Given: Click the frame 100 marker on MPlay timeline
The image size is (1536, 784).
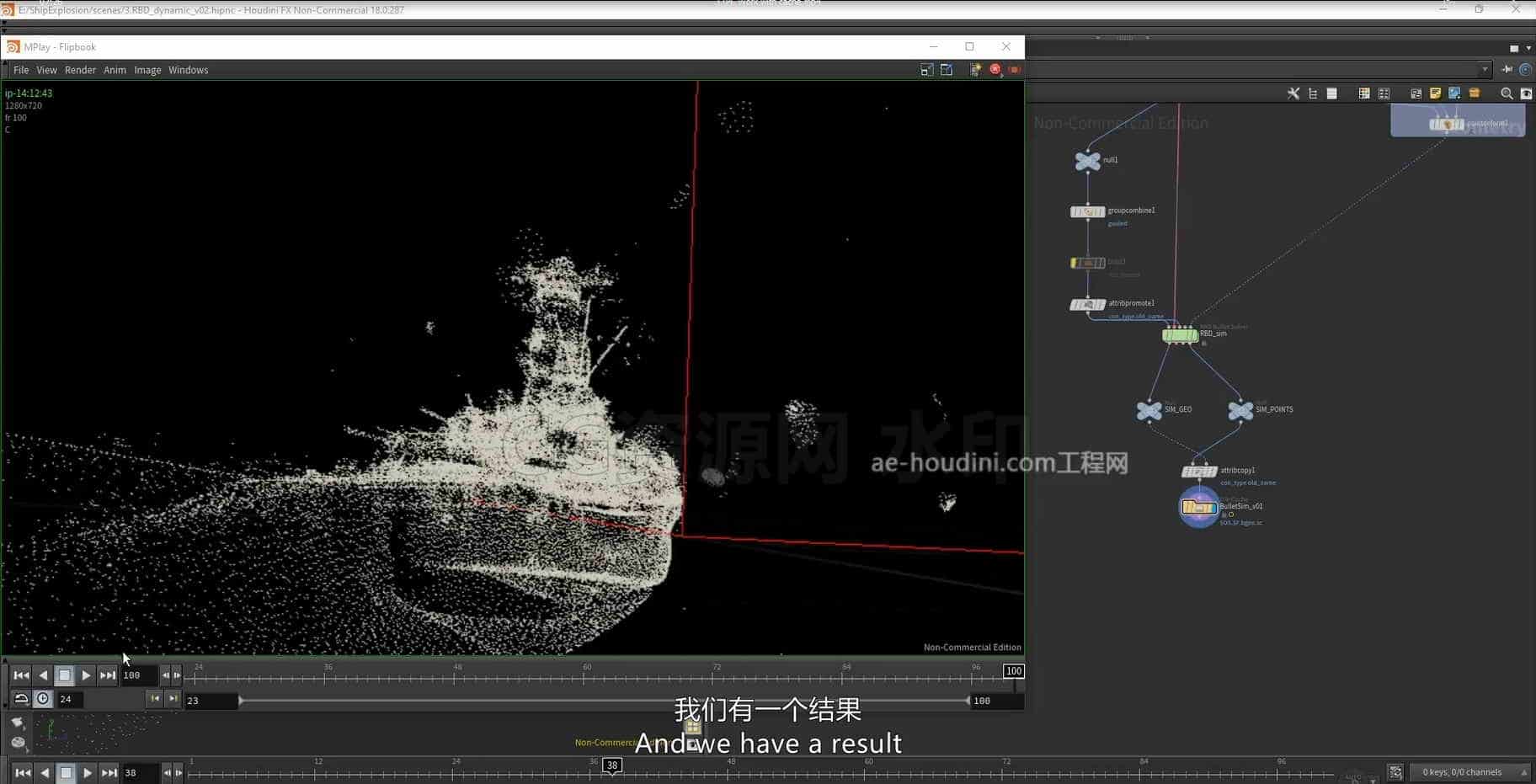Looking at the screenshot, I should [1013, 671].
